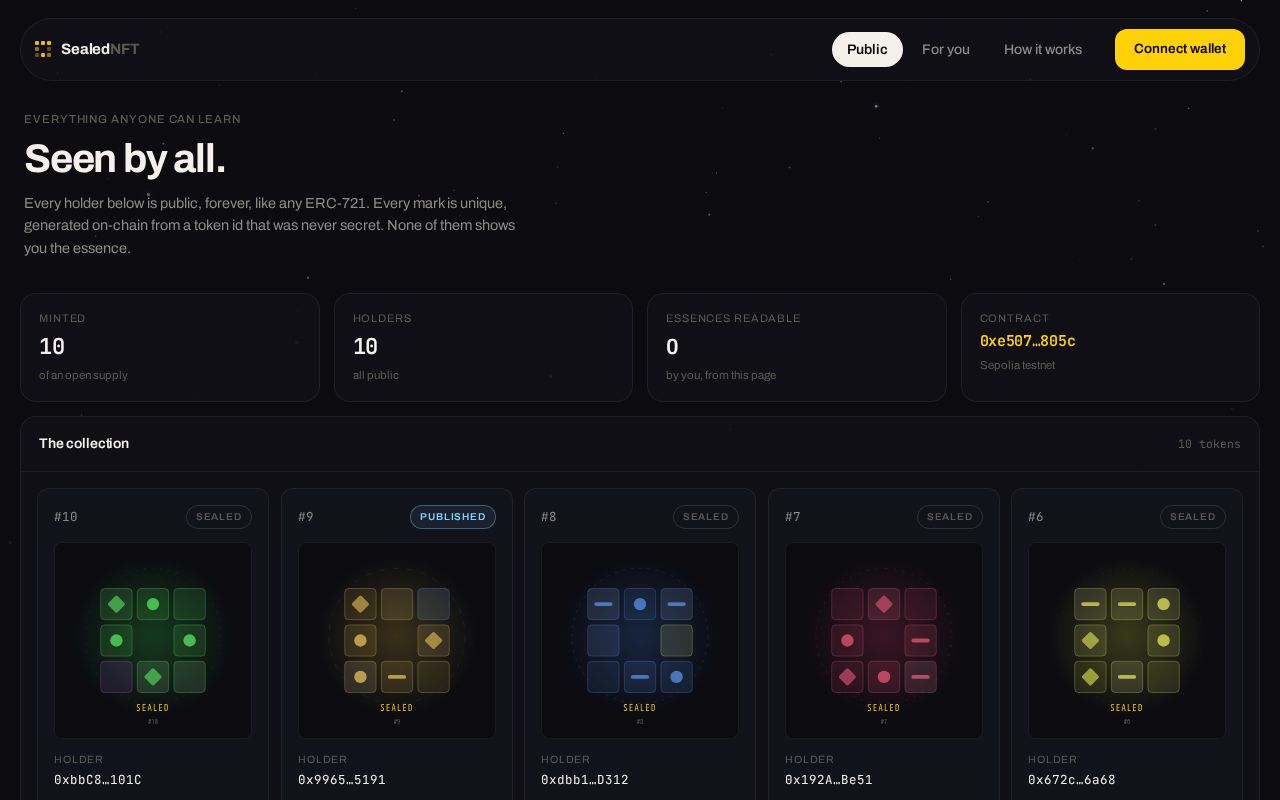Click the PUBLISHED badge on token #9
Image resolution: width=1280 pixels, height=800 pixels.
tap(453, 517)
